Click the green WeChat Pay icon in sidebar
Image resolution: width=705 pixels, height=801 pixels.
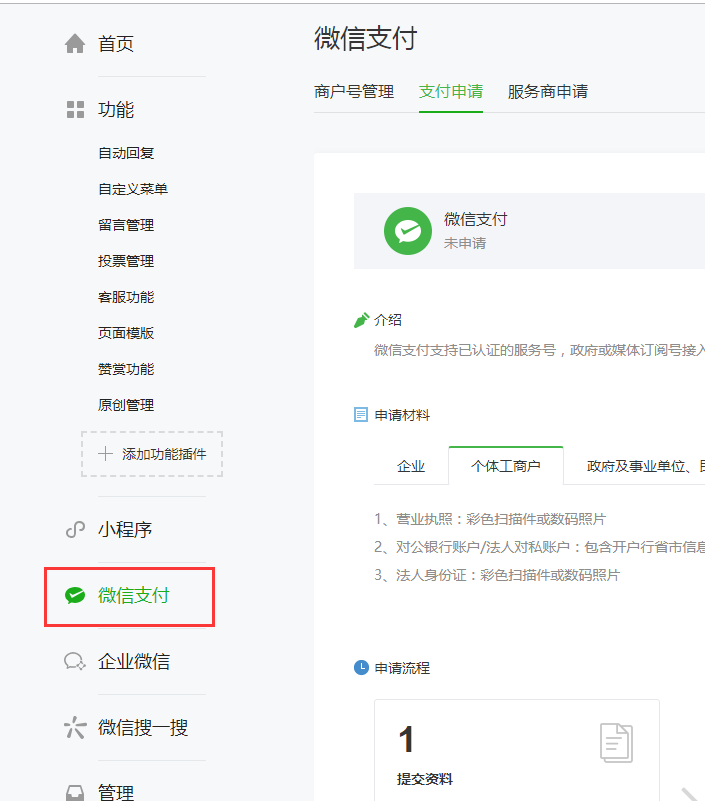[x=75, y=595]
